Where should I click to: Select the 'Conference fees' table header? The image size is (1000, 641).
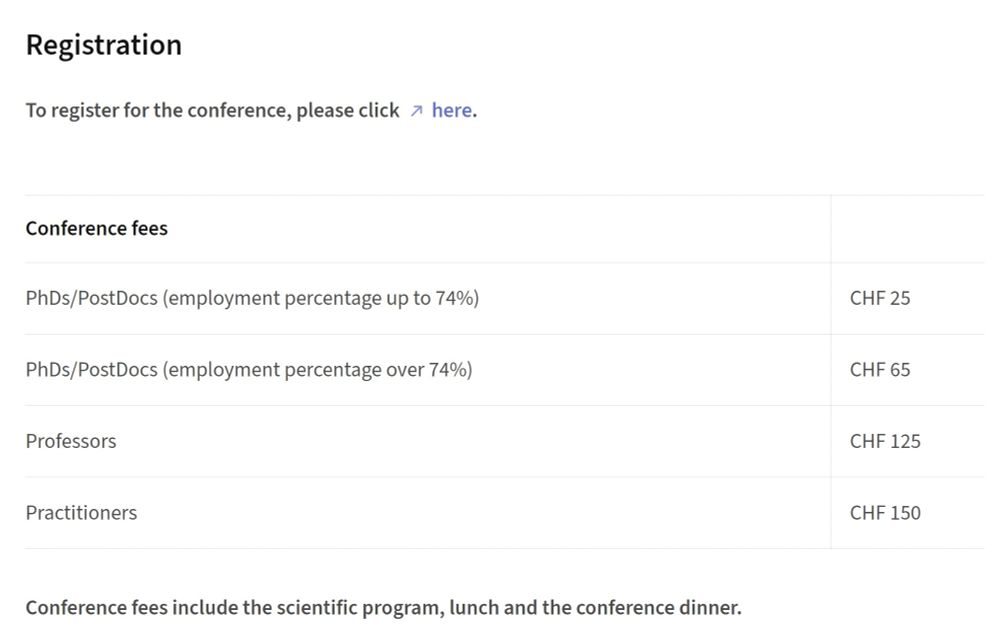point(97,228)
